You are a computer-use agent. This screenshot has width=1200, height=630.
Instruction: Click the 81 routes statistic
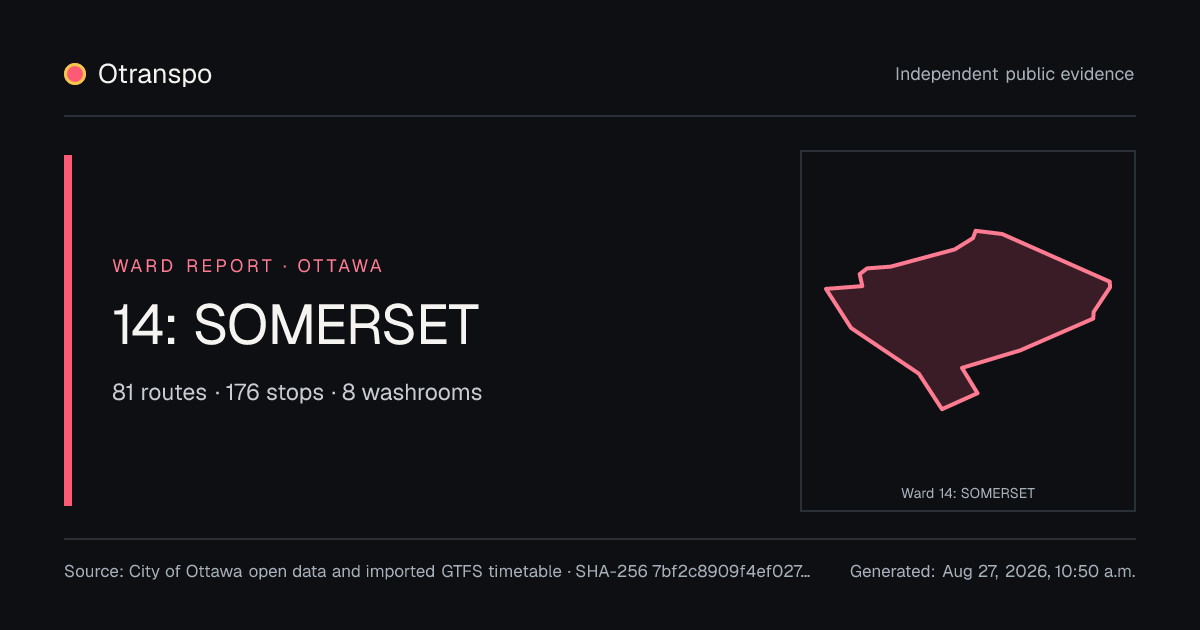pos(159,392)
